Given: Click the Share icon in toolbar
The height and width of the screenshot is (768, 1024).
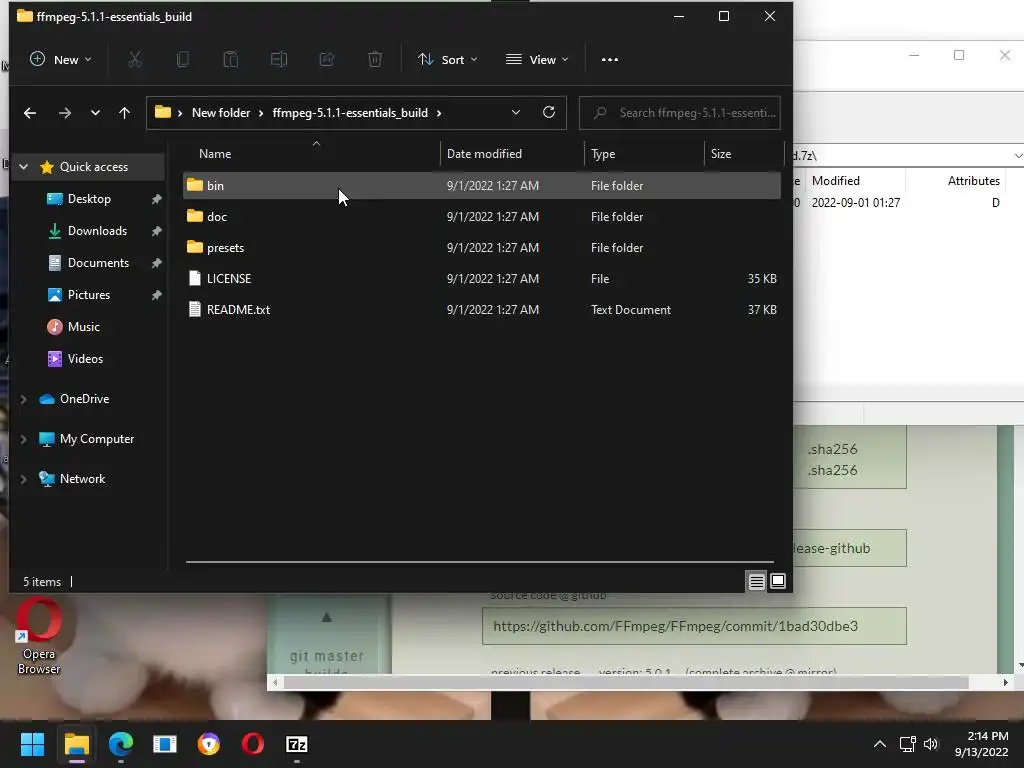Looking at the screenshot, I should pos(327,59).
